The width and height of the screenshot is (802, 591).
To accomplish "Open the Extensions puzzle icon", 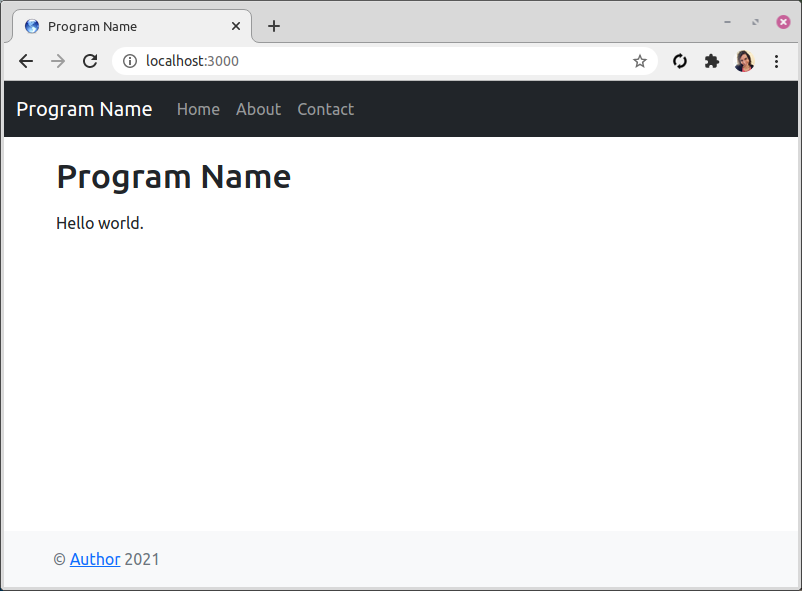I will pyautogui.click(x=711, y=61).
